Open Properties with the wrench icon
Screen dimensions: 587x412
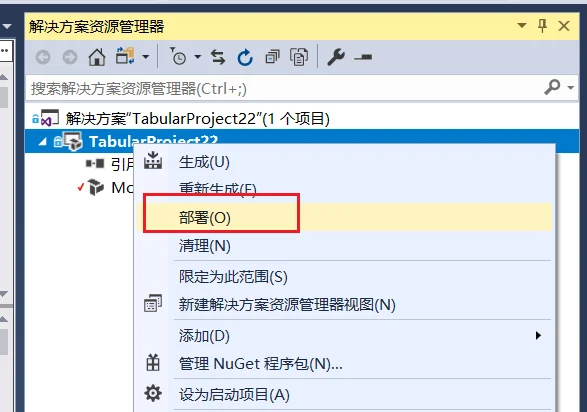coord(336,57)
